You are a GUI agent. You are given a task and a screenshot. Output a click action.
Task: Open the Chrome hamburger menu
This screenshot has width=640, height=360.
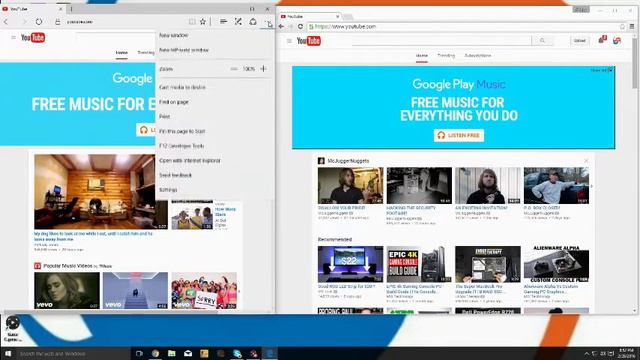point(632,27)
